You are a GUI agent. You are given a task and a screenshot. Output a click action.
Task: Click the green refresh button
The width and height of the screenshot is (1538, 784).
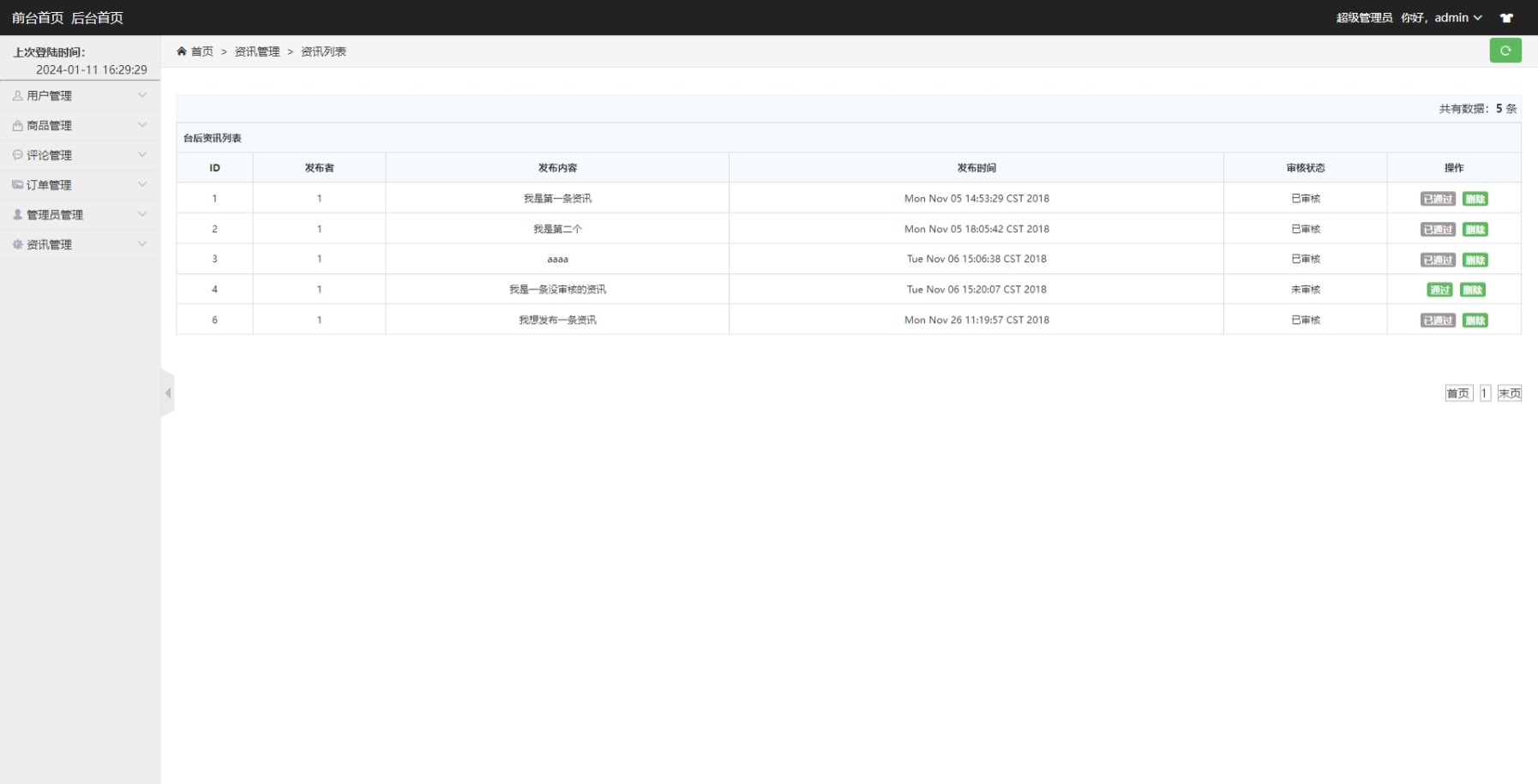pos(1505,51)
